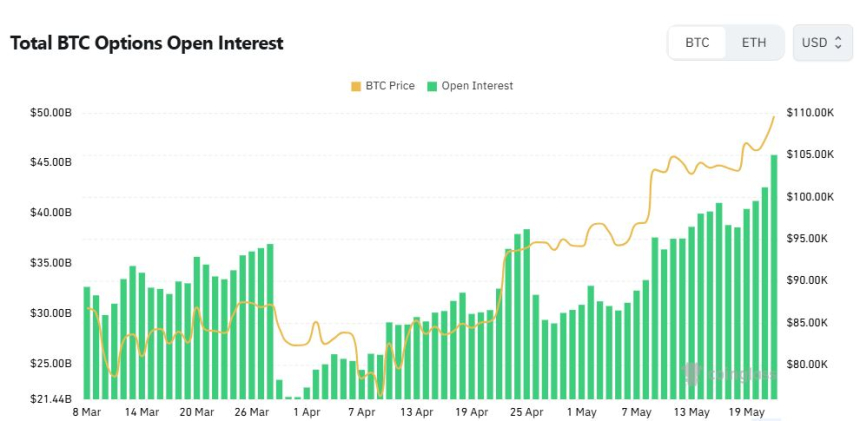Open the USD currency dropdown
The height and width of the screenshot is (421, 860).
822,43
